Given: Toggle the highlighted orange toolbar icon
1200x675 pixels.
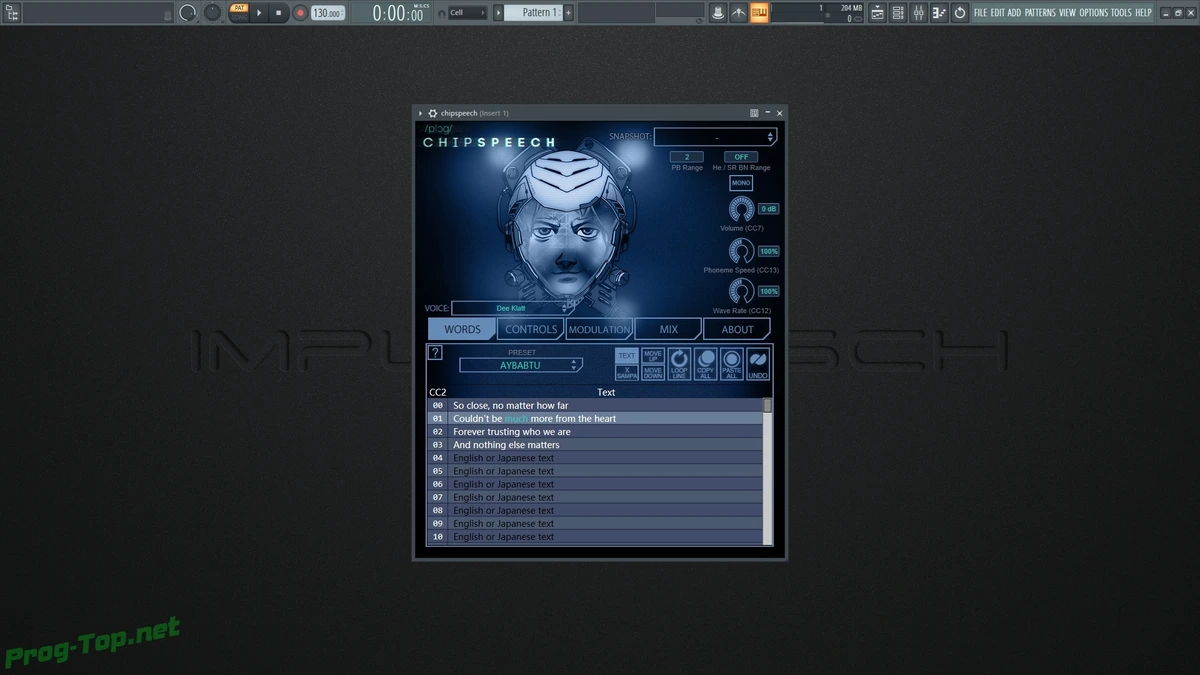Looking at the screenshot, I should tap(760, 13).
